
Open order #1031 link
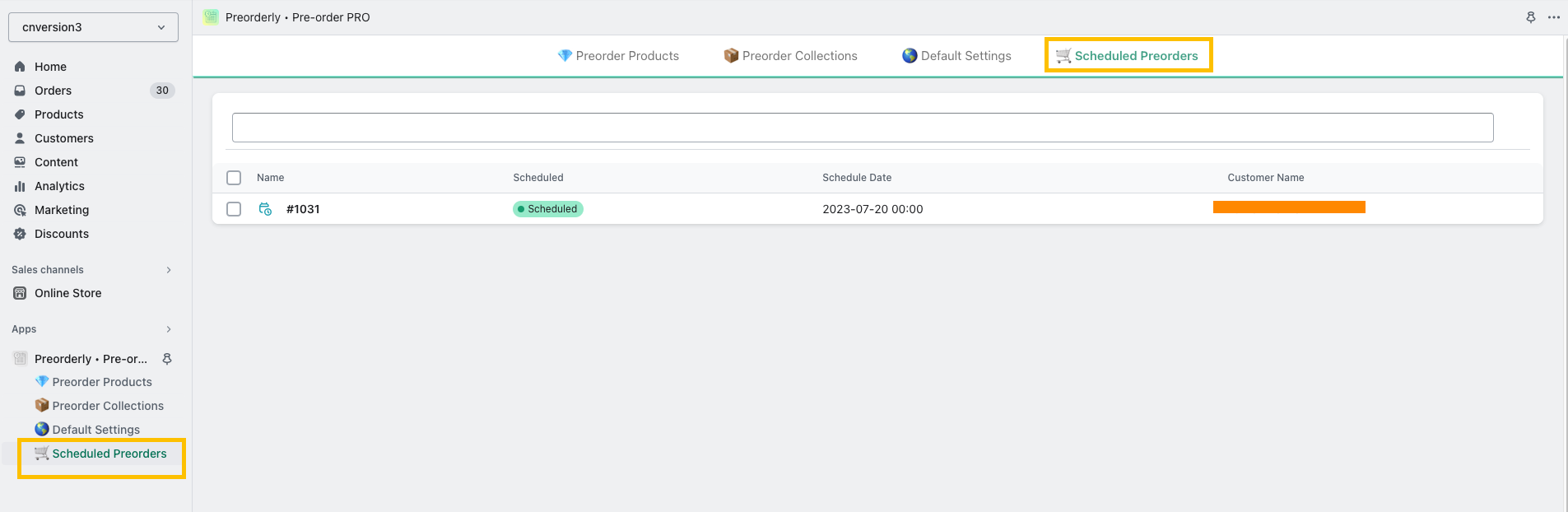[303, 209]
